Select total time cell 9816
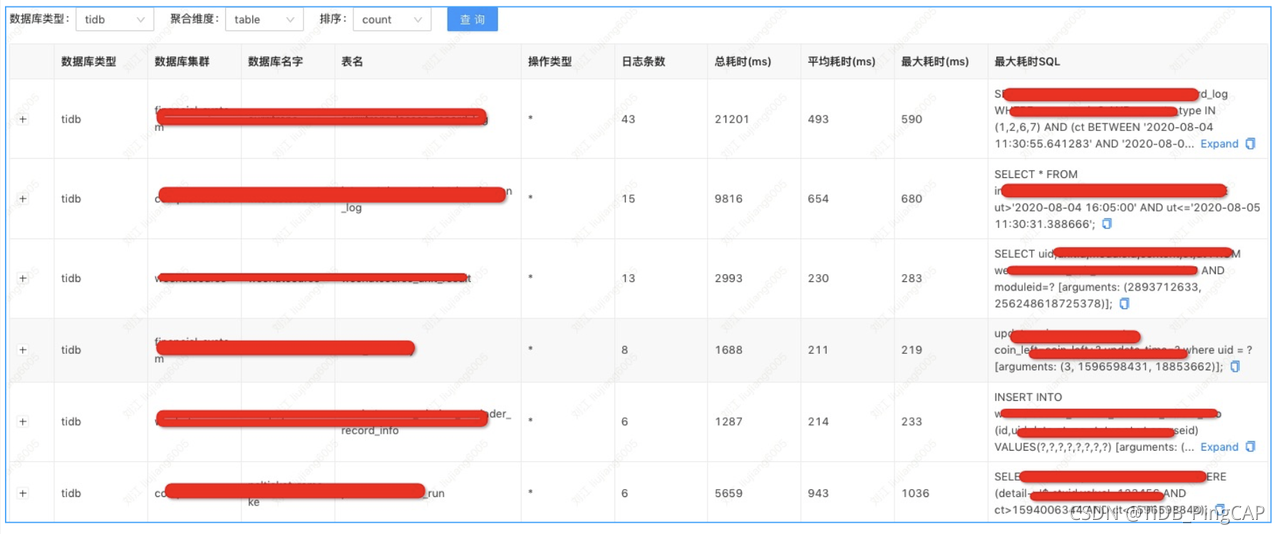Image resolution: width=1280 pixels, height=534 pixels. [x=728, y=199]
